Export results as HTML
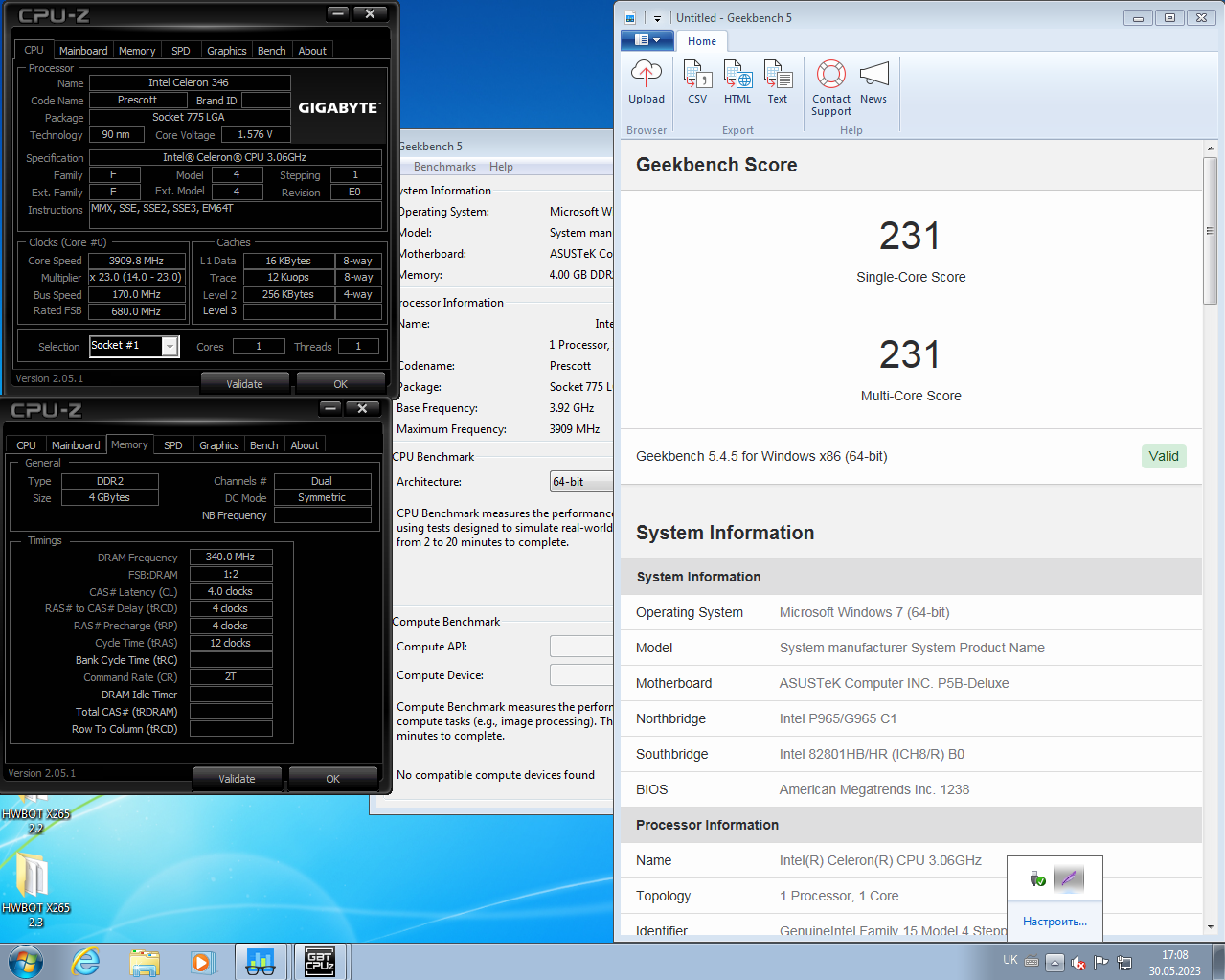The width and height of the screenshot is (1225, 980). 737,81
